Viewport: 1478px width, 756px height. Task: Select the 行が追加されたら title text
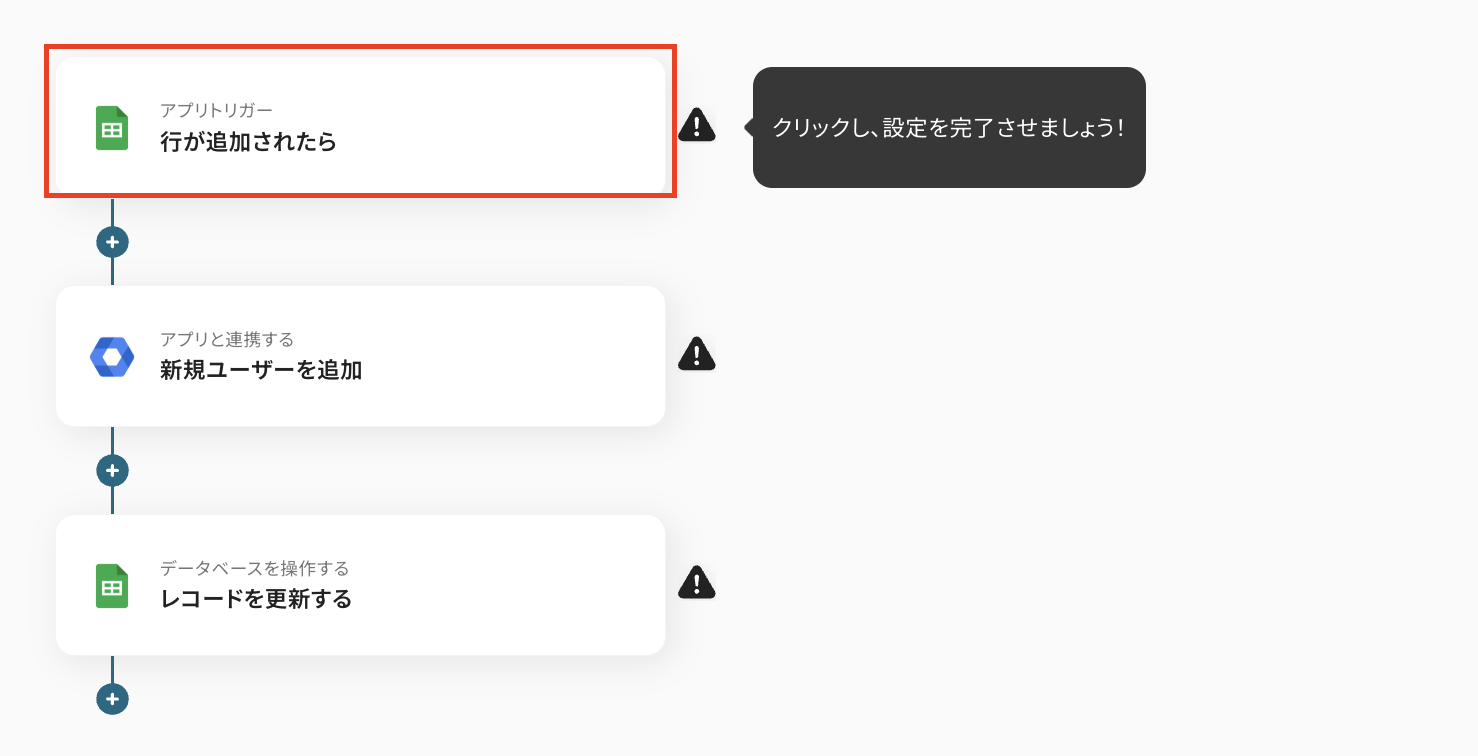click(x=248, y=142)
